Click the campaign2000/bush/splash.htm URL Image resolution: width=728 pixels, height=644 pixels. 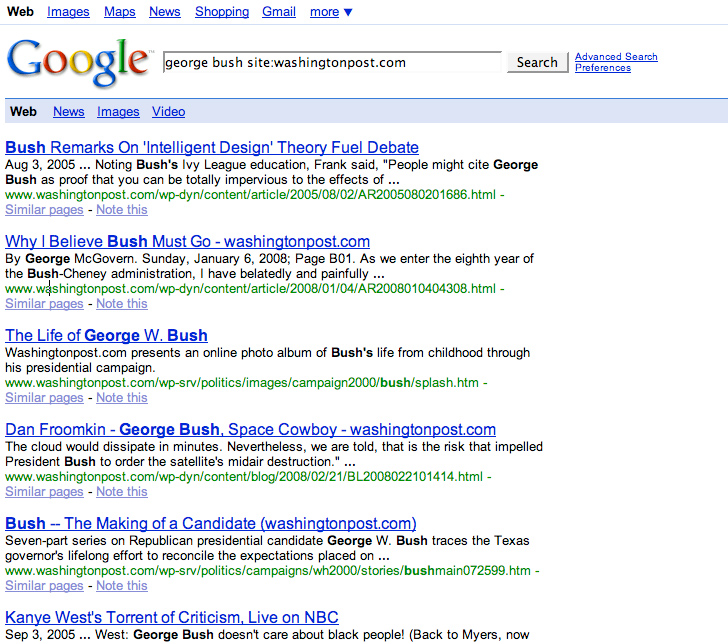click(242, 383)
